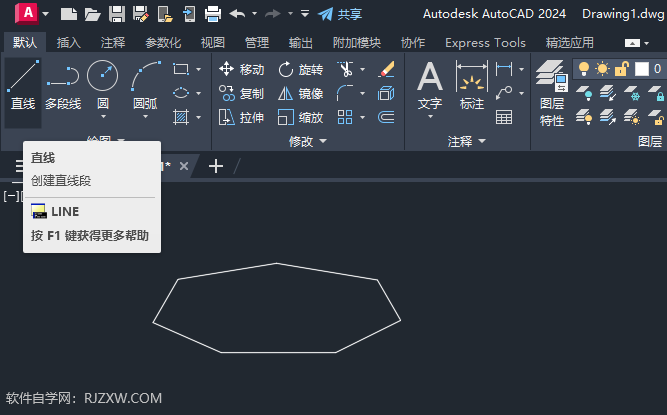Viewport: 667px width, 415px height.
Task: Switch to the 视图 ribbon tab
Action: pyautogui.click(x=212, y=43)
